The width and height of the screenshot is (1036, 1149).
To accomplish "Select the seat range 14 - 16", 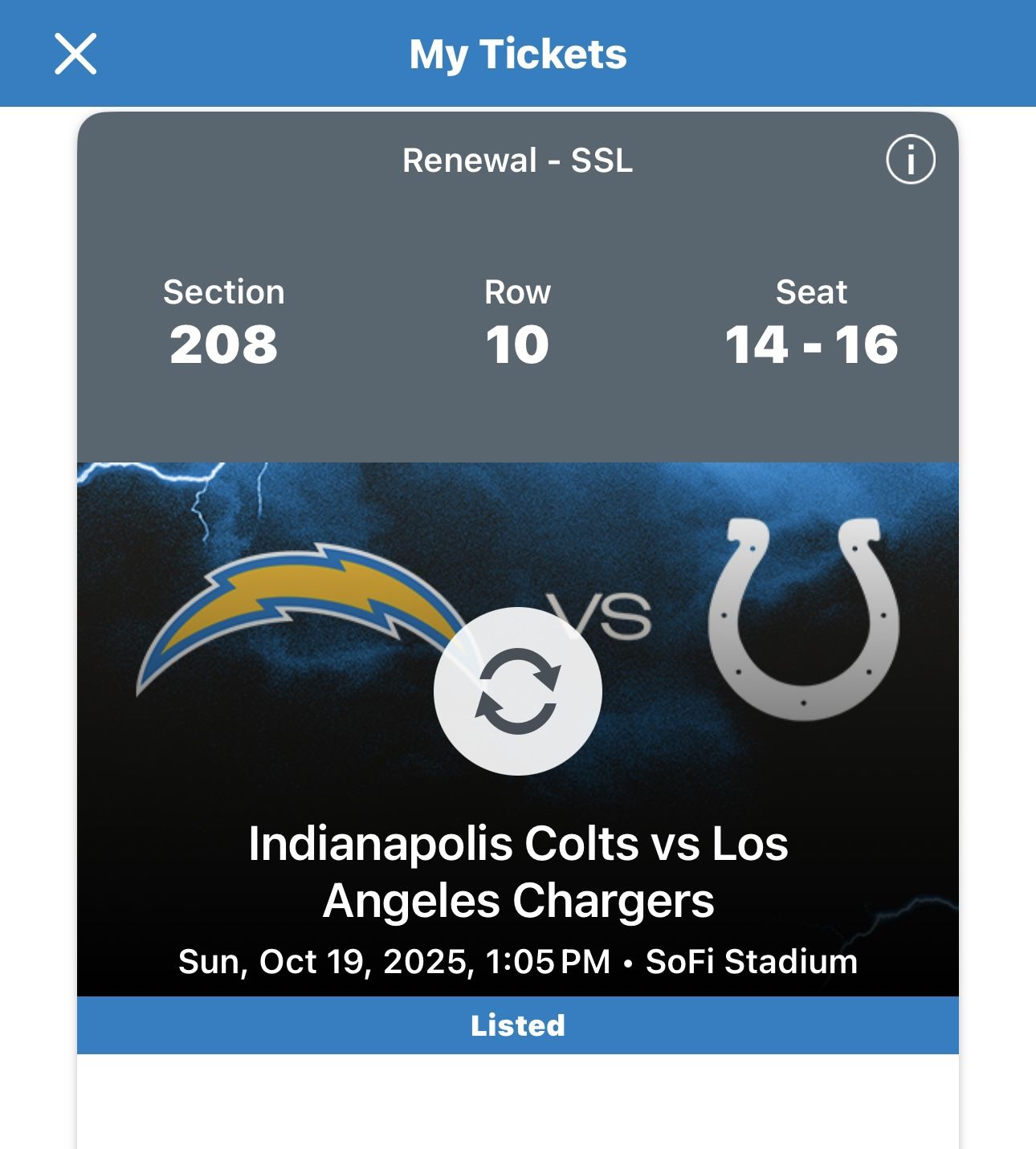I will 811,345.
